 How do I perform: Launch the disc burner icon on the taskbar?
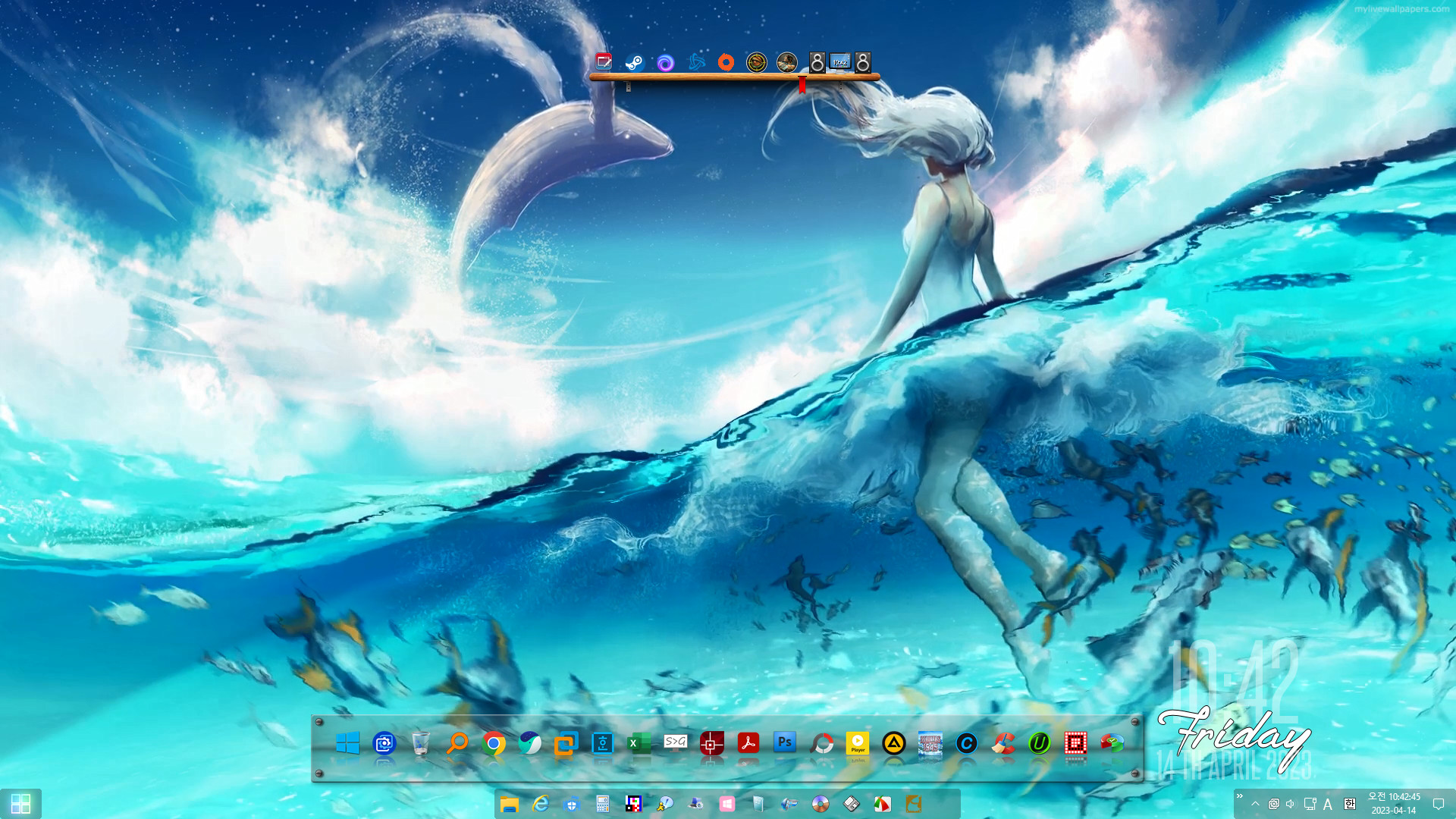coord(820,804)
